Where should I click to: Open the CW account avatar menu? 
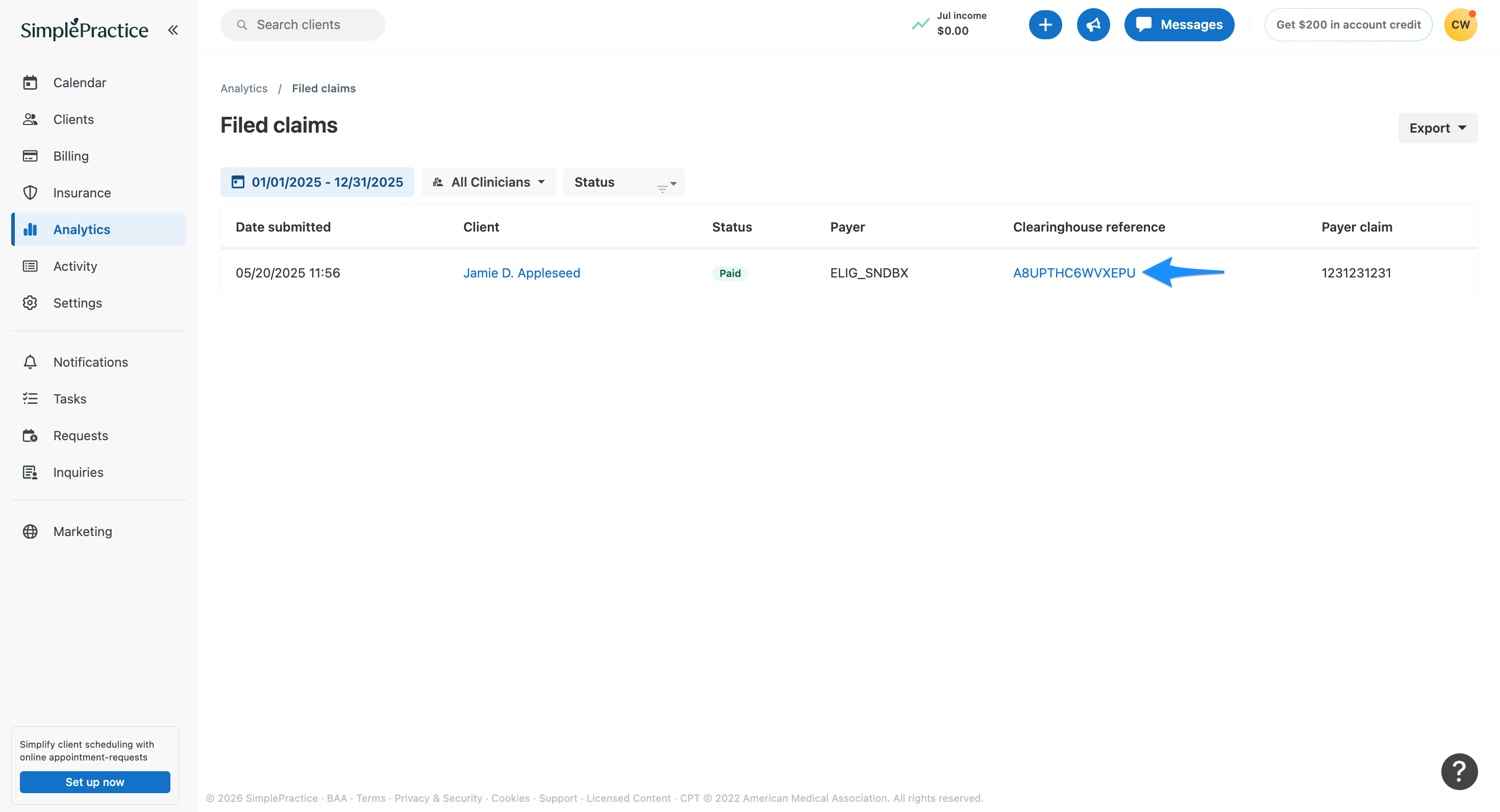[x=1460, y=24]
